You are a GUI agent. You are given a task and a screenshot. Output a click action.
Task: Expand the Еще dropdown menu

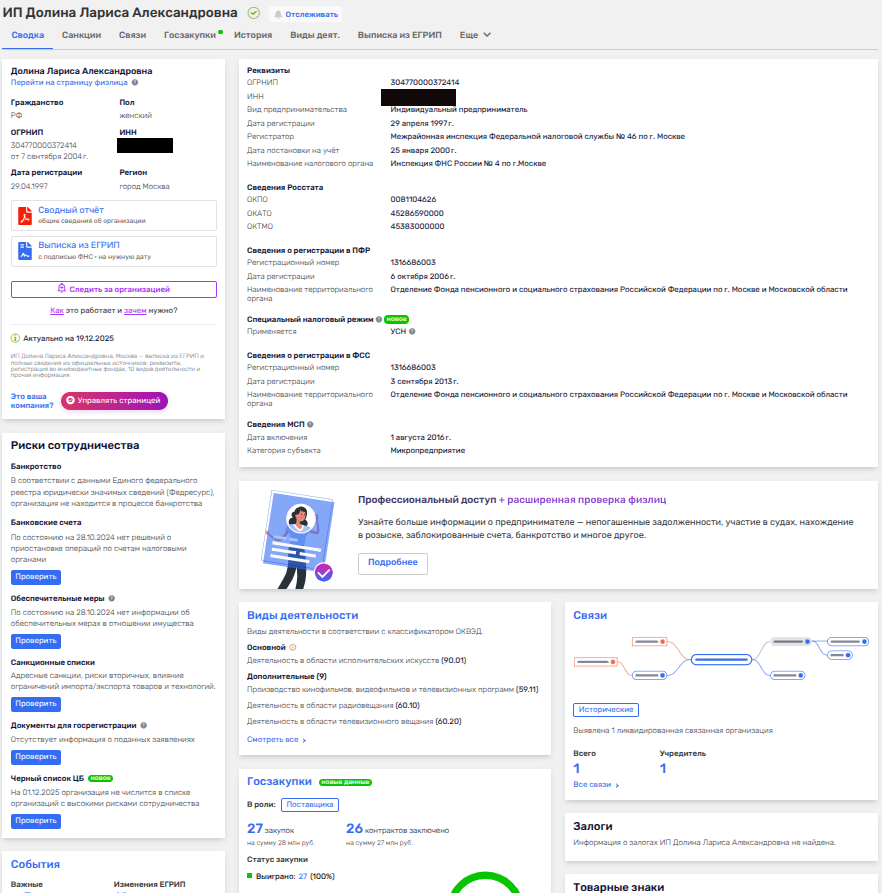tap(475, 35)
